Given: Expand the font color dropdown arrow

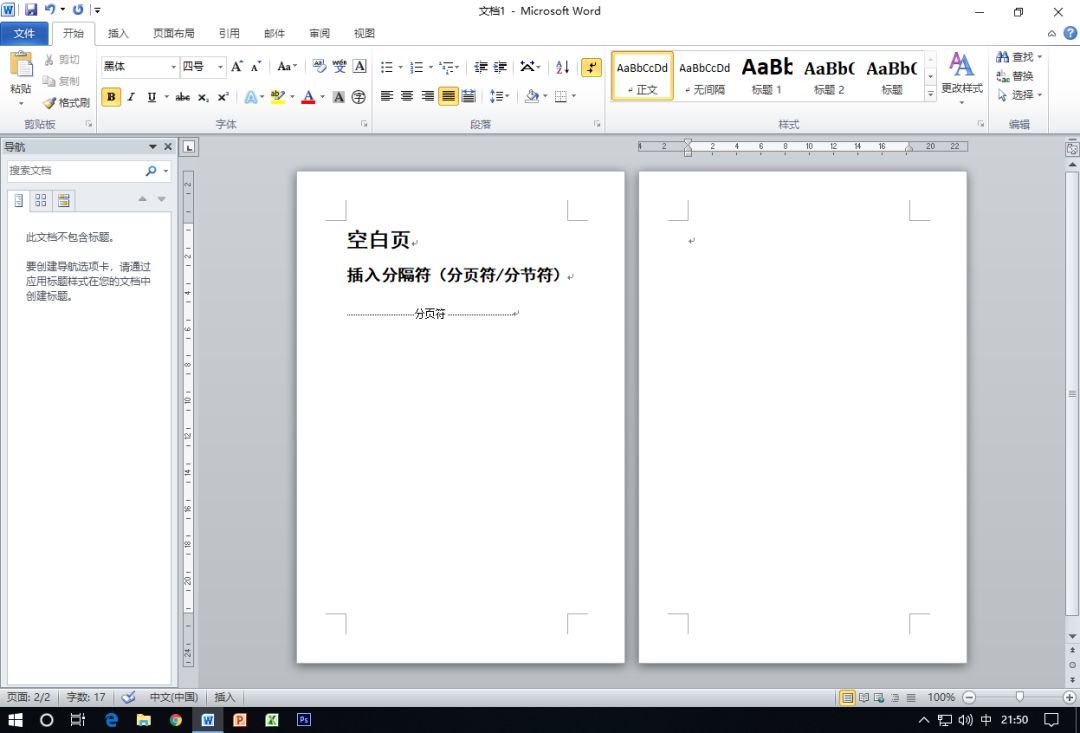Looking at the screenshot, I should point(322,97).
